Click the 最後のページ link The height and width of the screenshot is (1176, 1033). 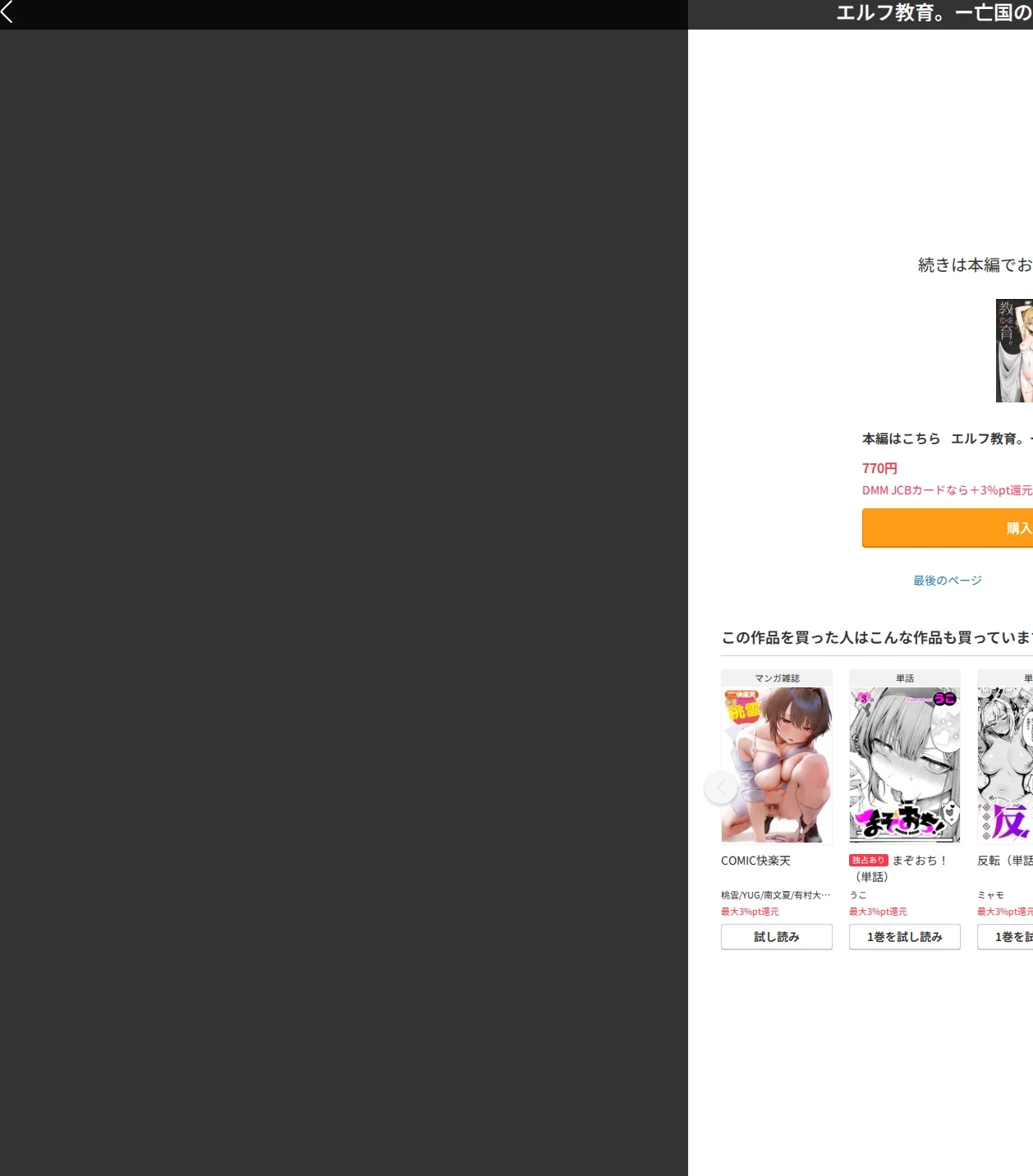pyautogui.click(x=948, y=581)
